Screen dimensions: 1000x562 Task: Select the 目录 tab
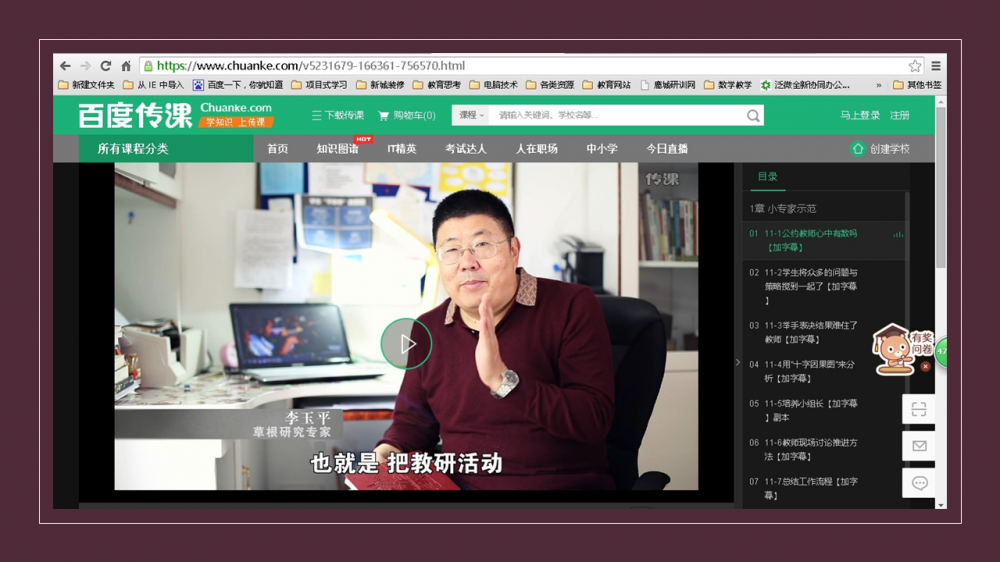point(767,177)
